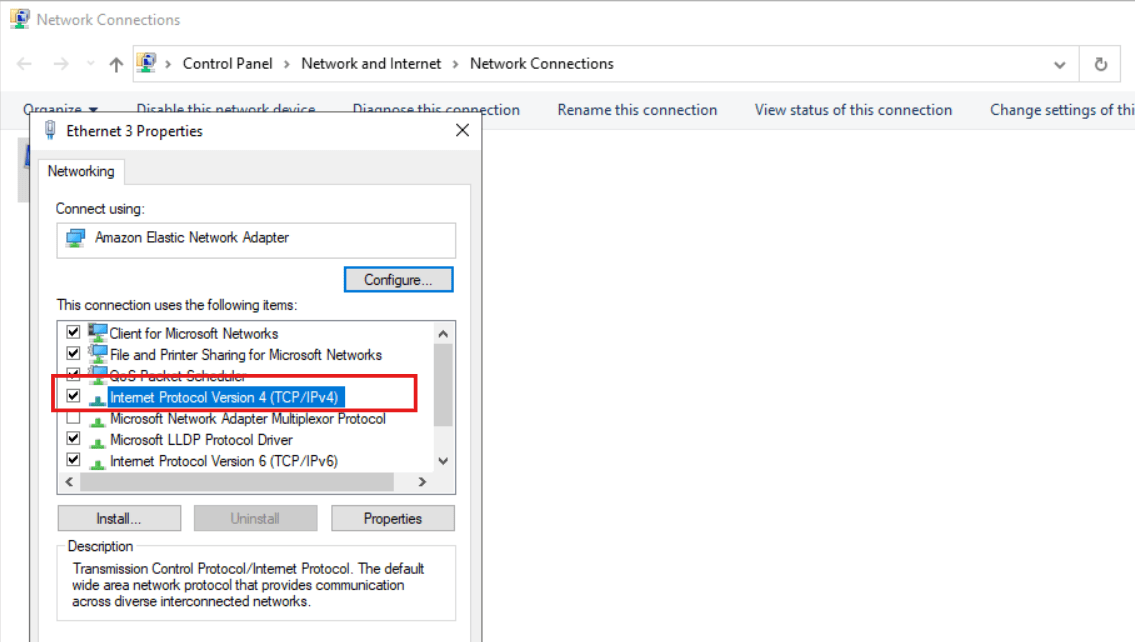Click View status of this connection

853,110
